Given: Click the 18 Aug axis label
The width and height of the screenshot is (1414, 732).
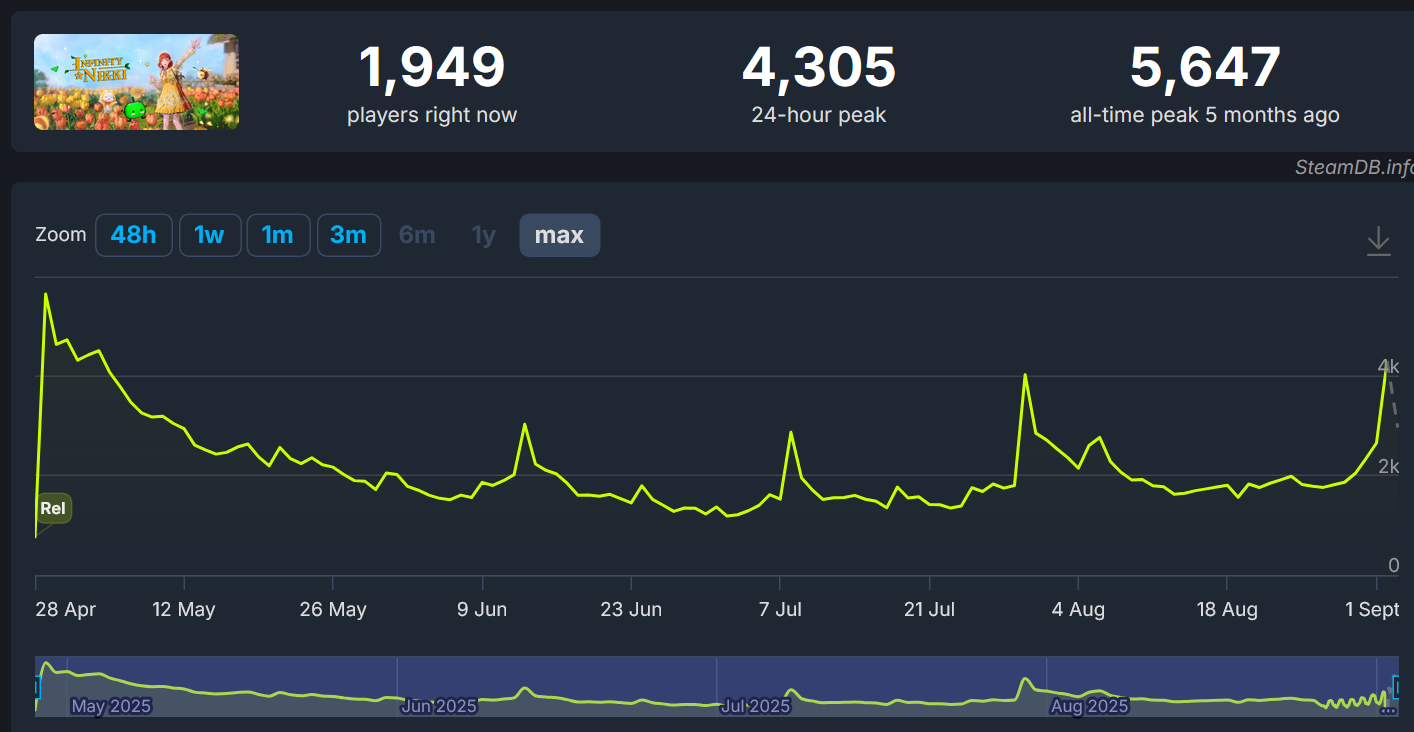Looking at the screenshot, I should click(1227, 609).
